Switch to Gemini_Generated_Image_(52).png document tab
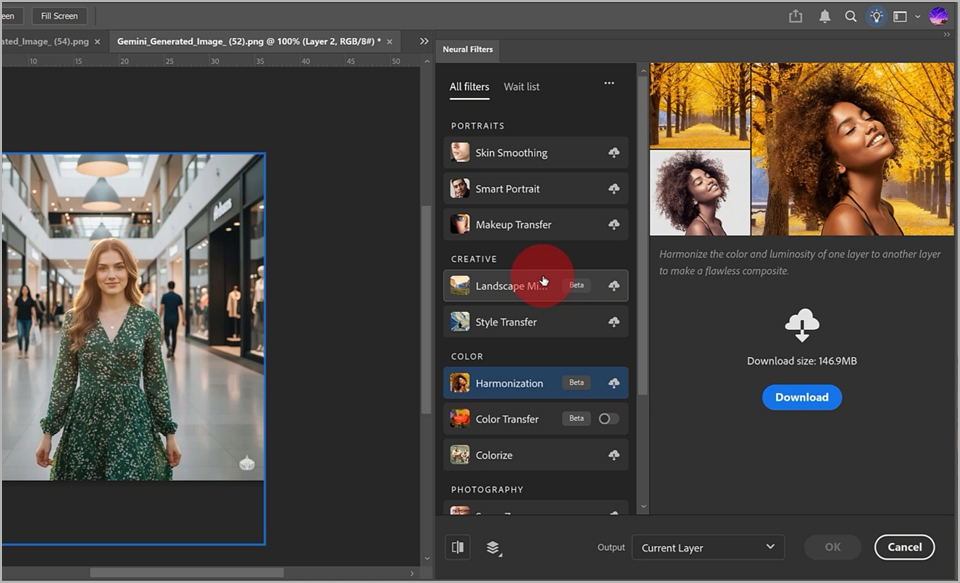 tap(248, 41)
